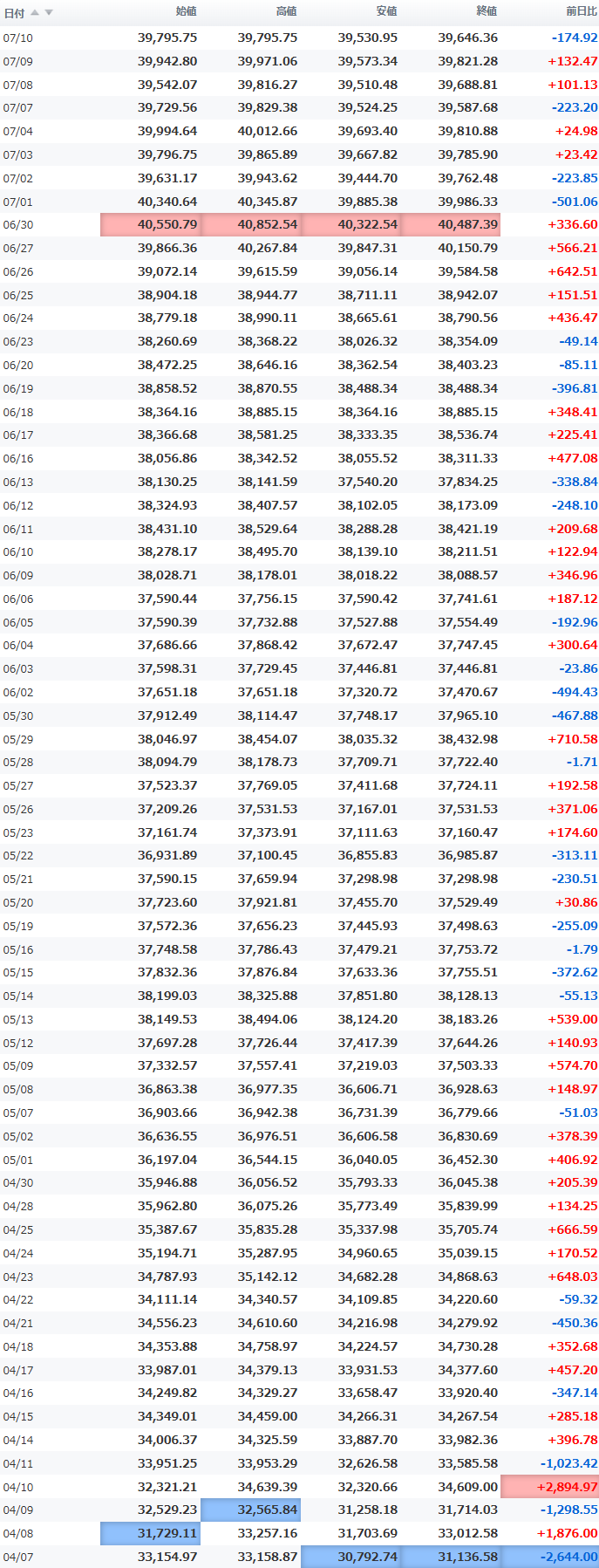Select closing value 34,868.63 on 04/23
The image size is (599, 1568).
click(x=468, y=1277)
